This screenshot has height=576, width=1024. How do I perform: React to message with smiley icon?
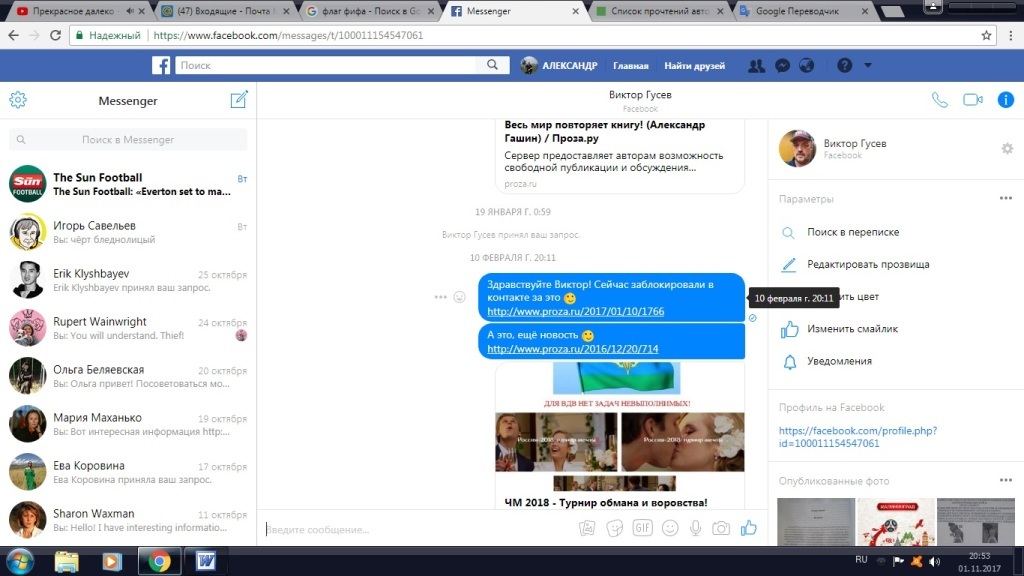click(460, 297)
